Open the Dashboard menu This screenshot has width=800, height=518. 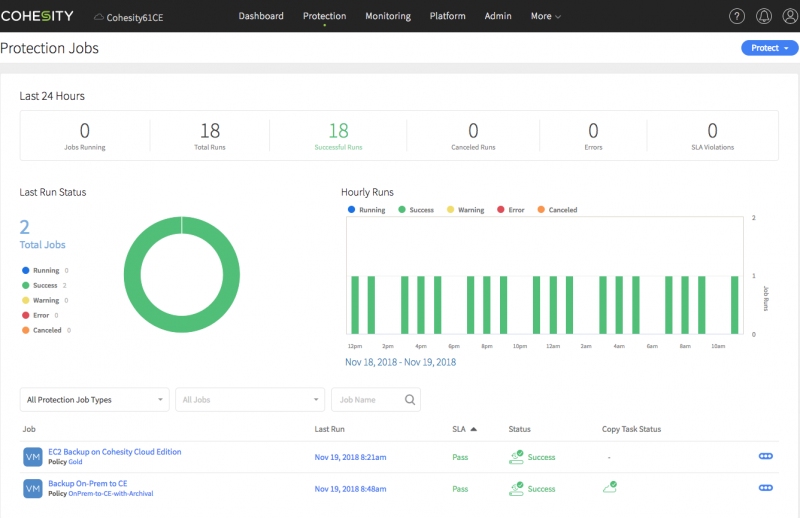click(261, 16)
